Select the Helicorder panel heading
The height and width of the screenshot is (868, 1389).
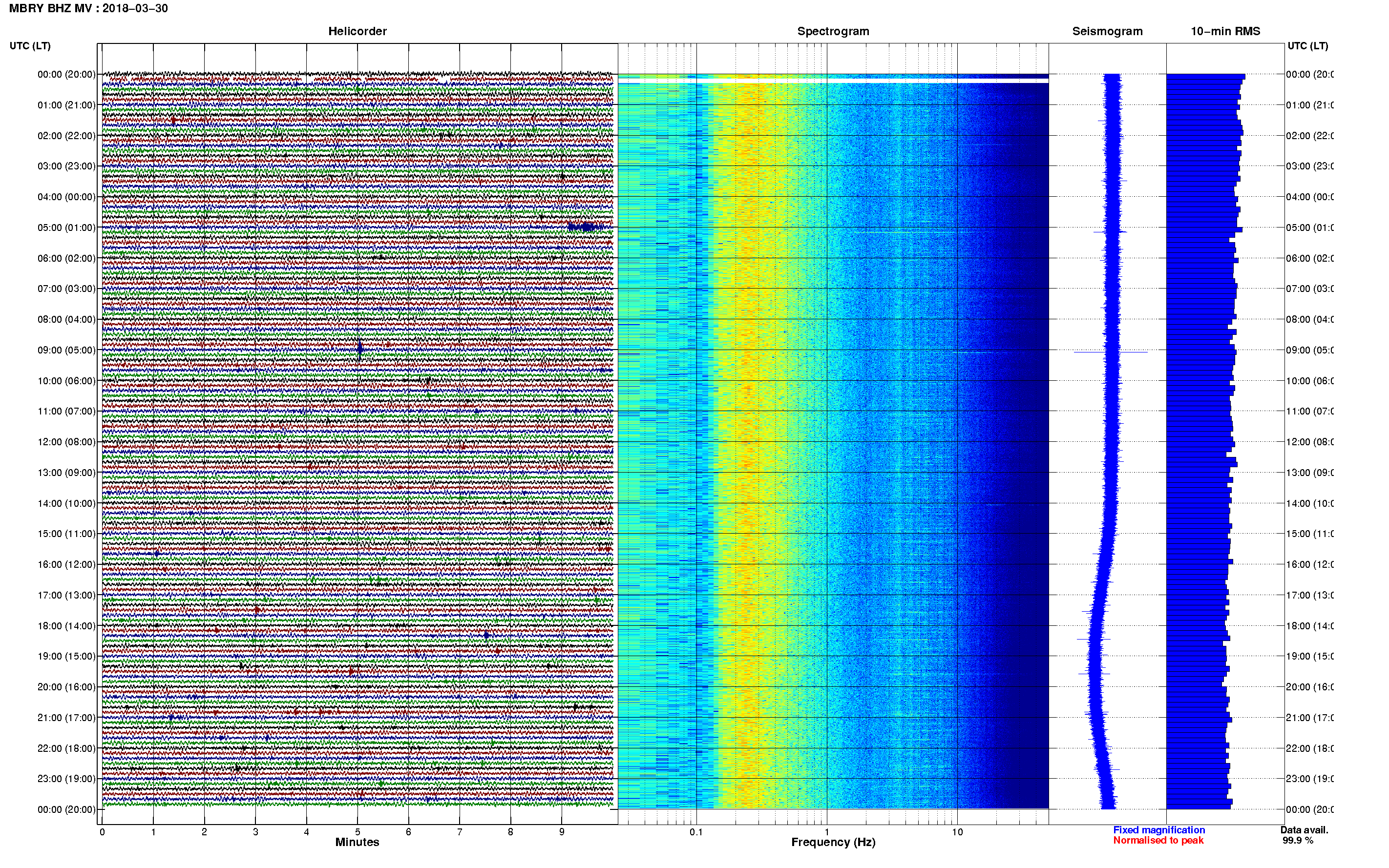point(357,31)
